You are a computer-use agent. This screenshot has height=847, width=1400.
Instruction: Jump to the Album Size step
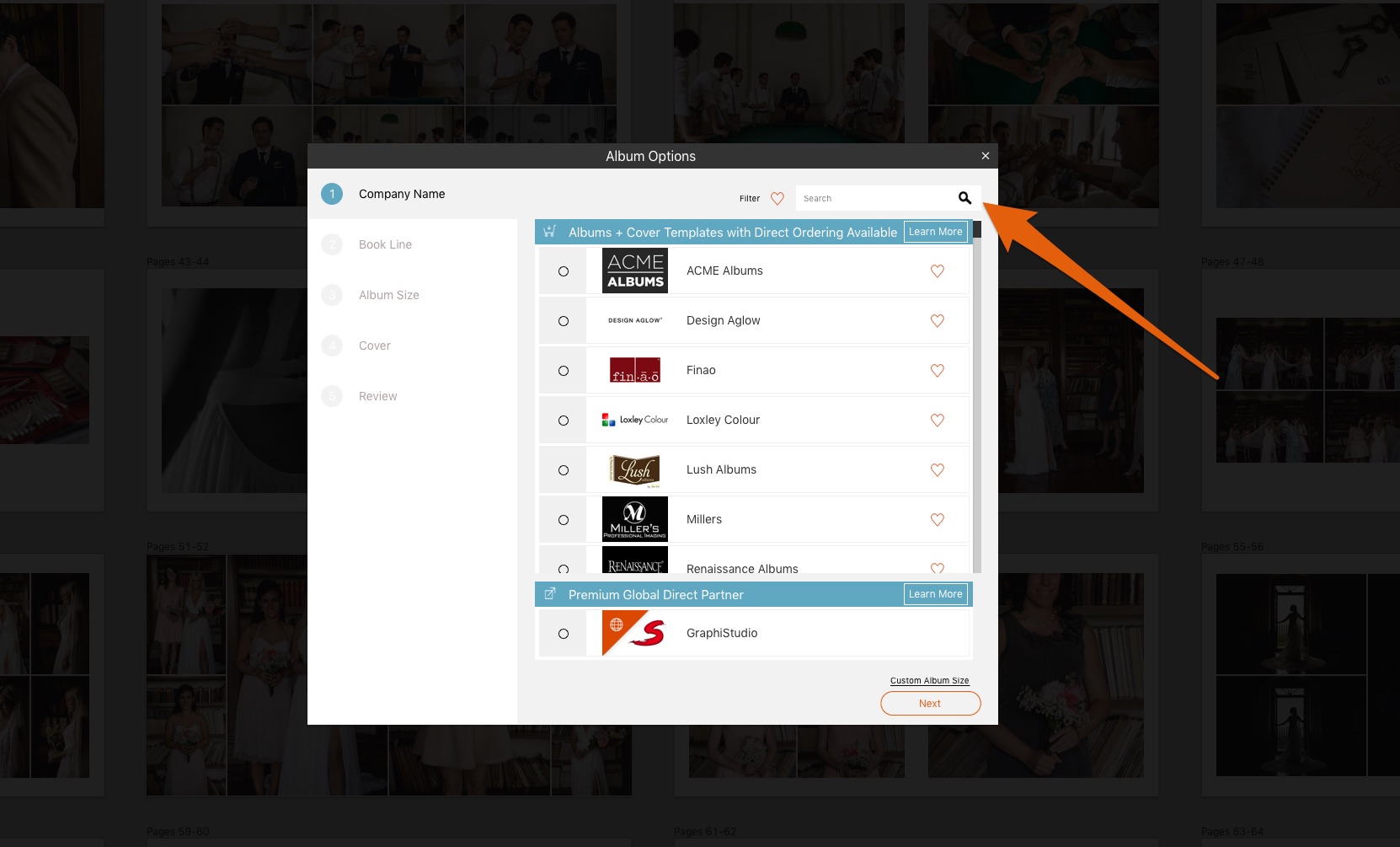tap(388, 295)
